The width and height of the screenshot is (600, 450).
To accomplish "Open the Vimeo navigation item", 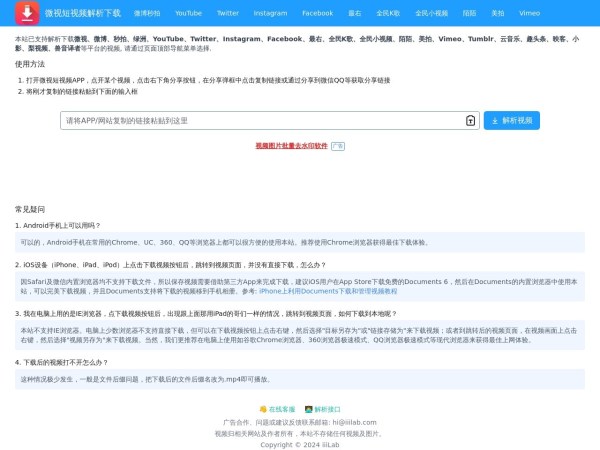I will pos(530,14).
